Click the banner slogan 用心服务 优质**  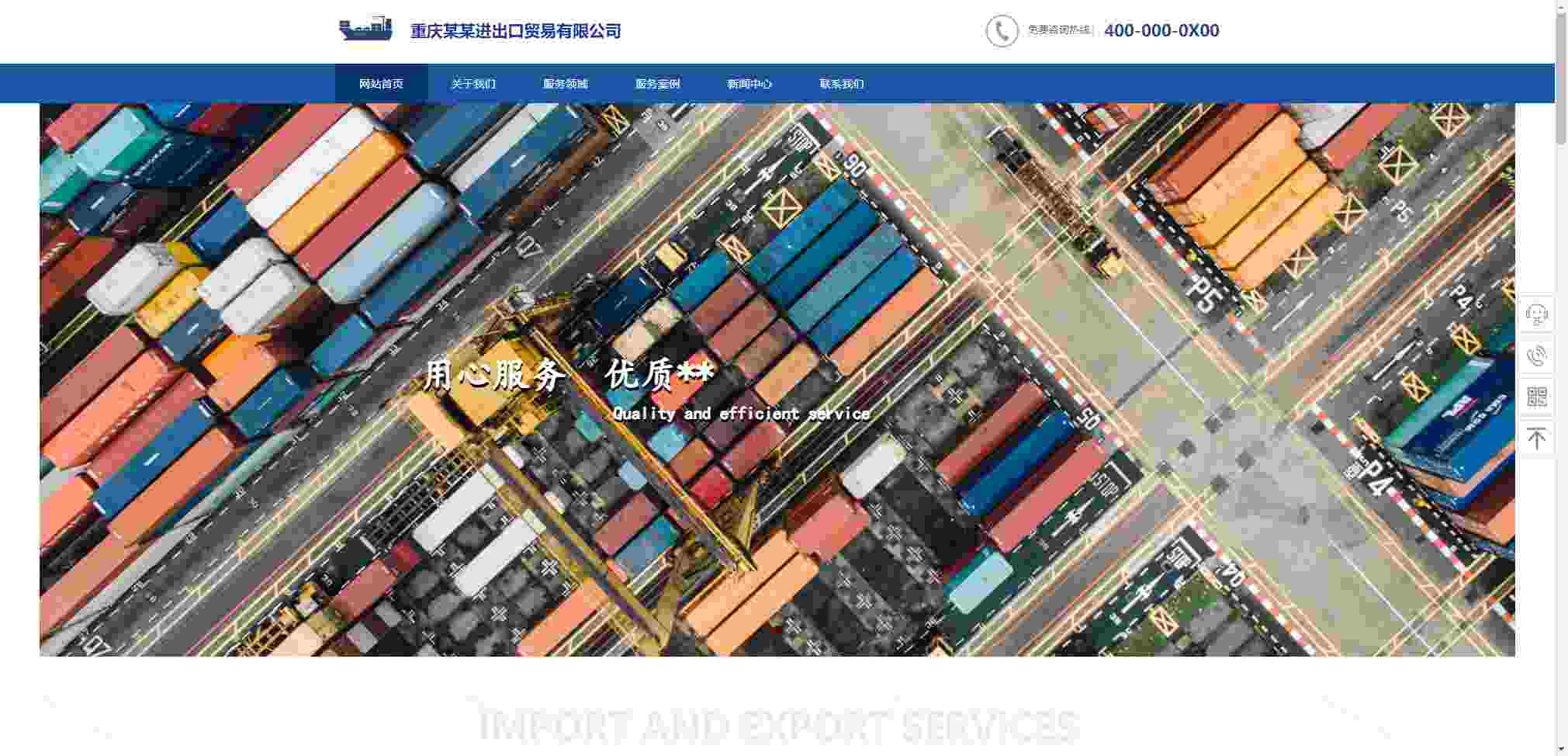[x=569, y=375]
